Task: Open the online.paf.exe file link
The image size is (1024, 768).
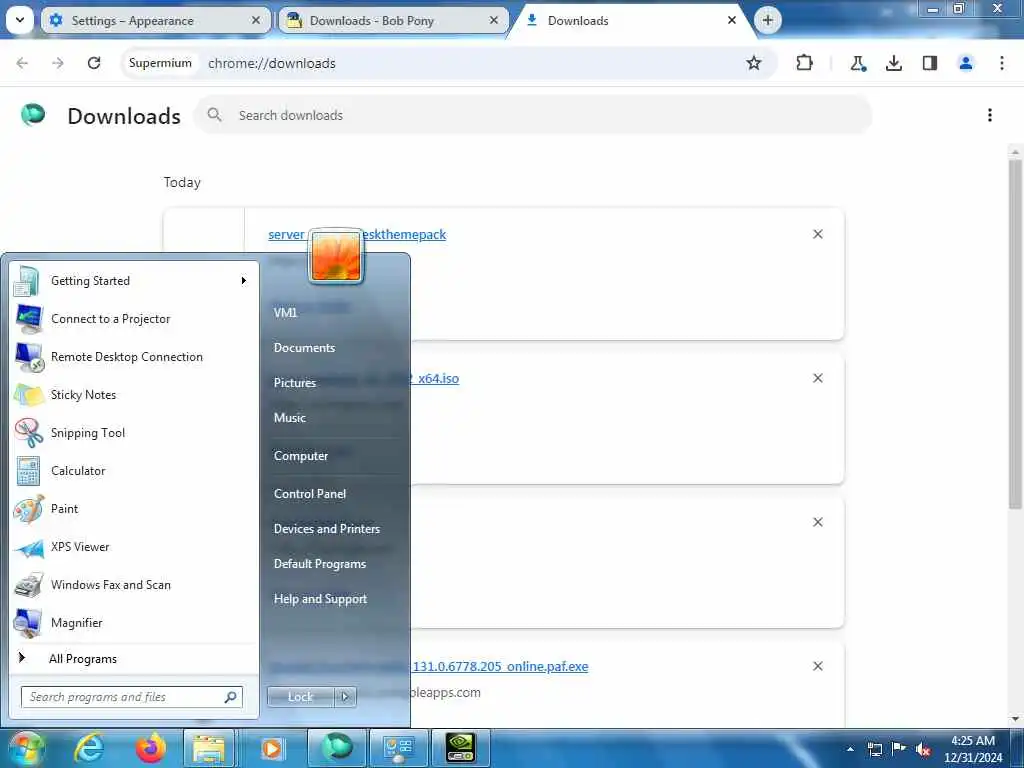Action: coord(501,667)
